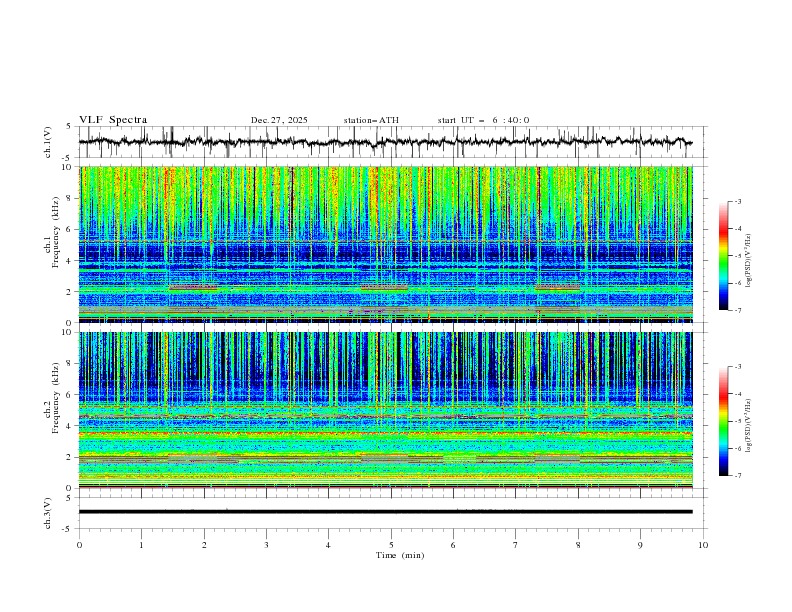Click the "station=ATH" header label
Viewport: 792px width, 612px height.
371,120
